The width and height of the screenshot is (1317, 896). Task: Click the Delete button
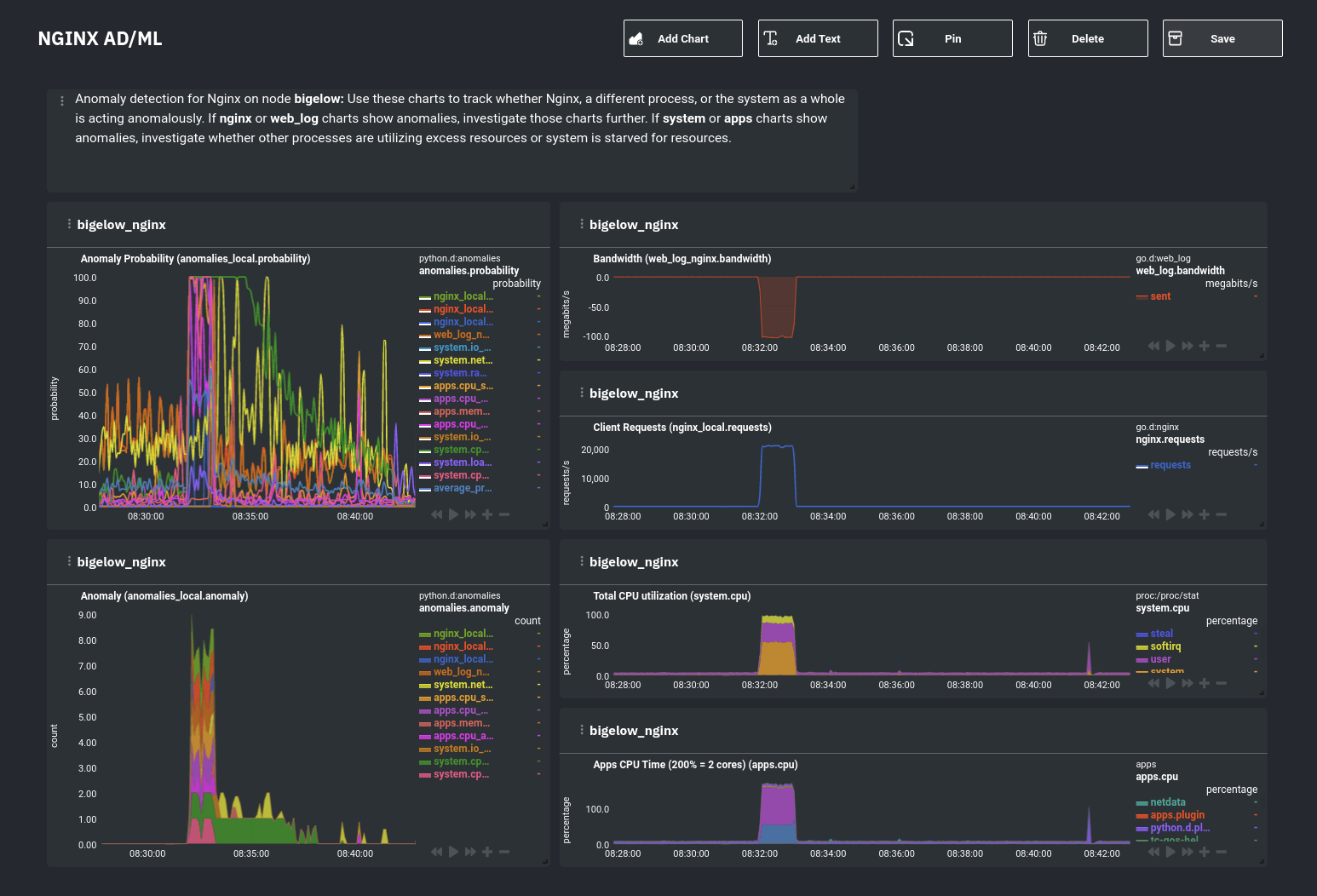(1088, 38)
